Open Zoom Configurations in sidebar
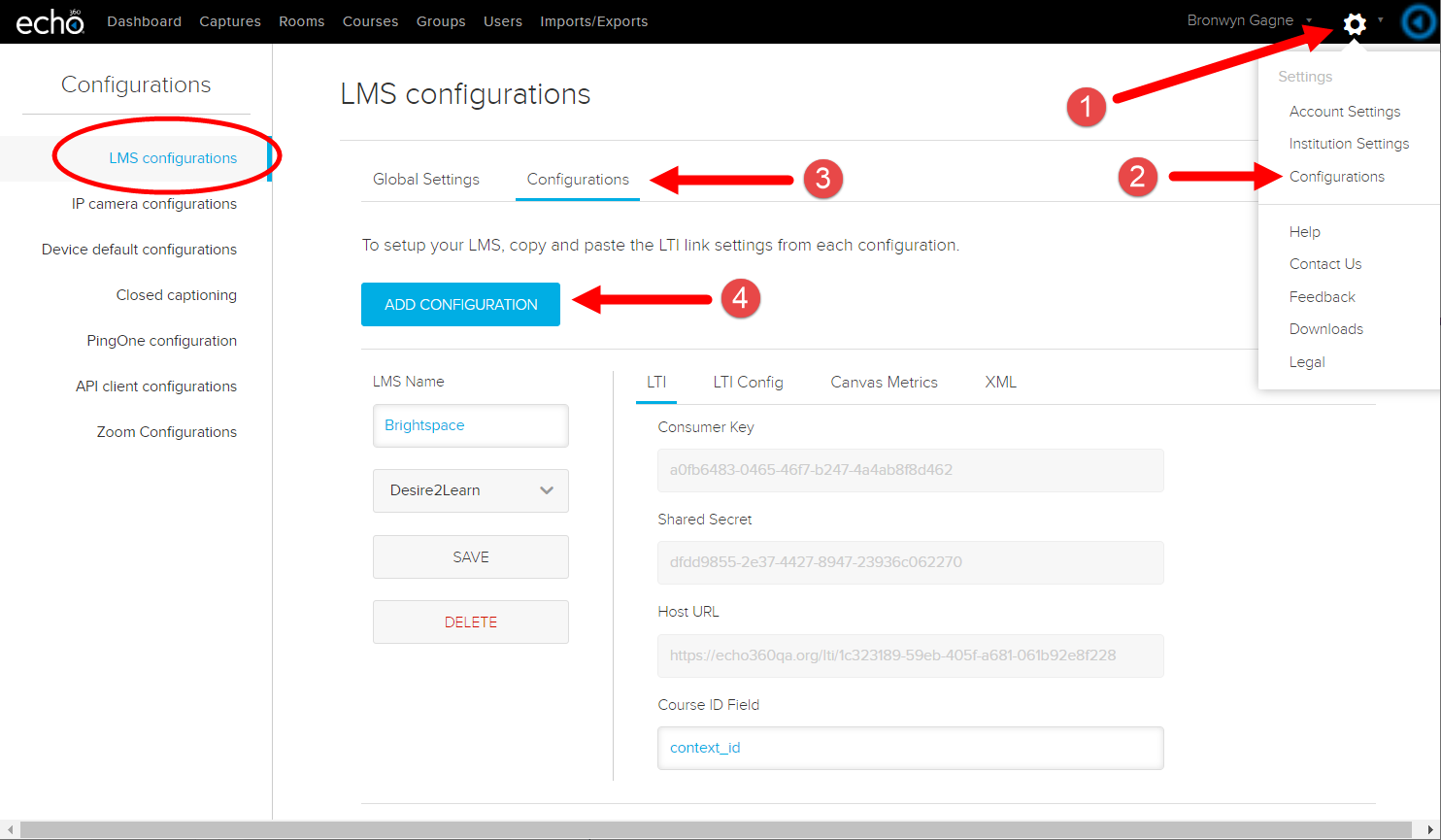 pos(167,432)
